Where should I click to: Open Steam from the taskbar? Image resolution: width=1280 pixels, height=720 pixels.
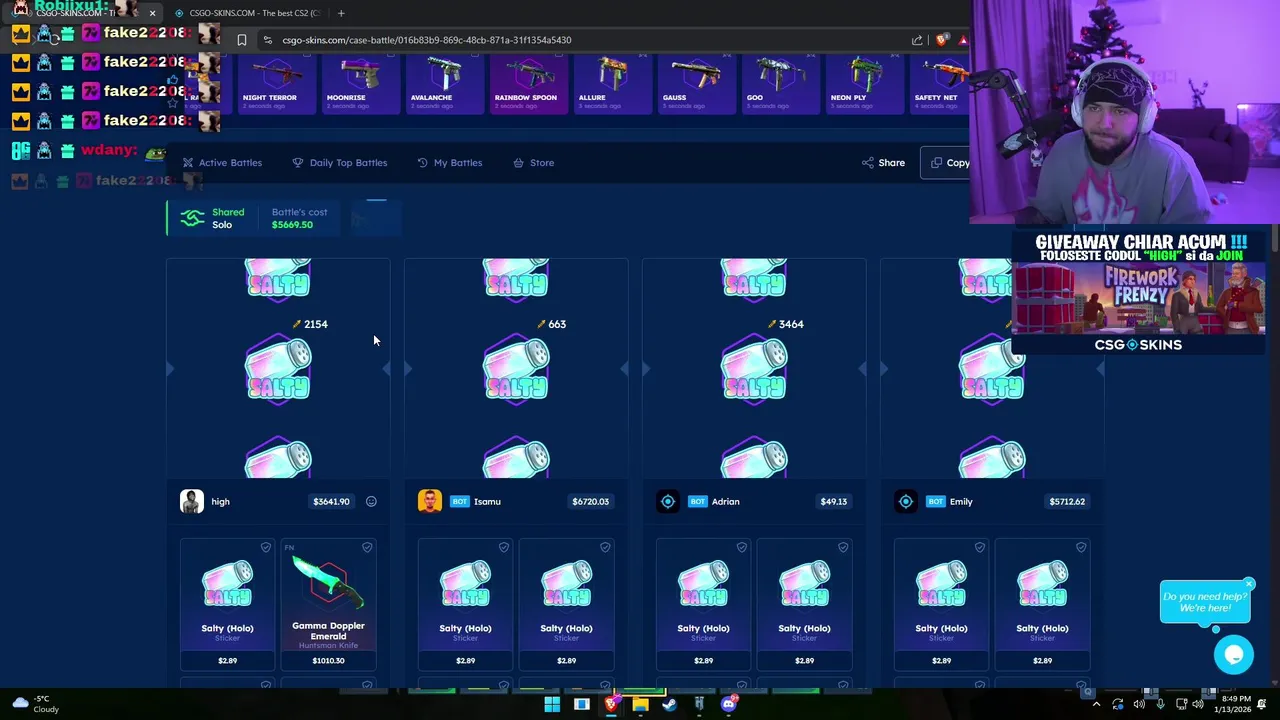[670, 705]
